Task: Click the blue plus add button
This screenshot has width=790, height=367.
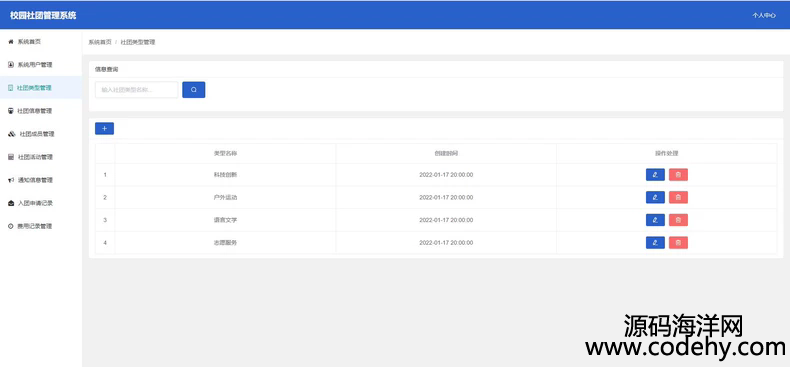Action: (104, 129)
